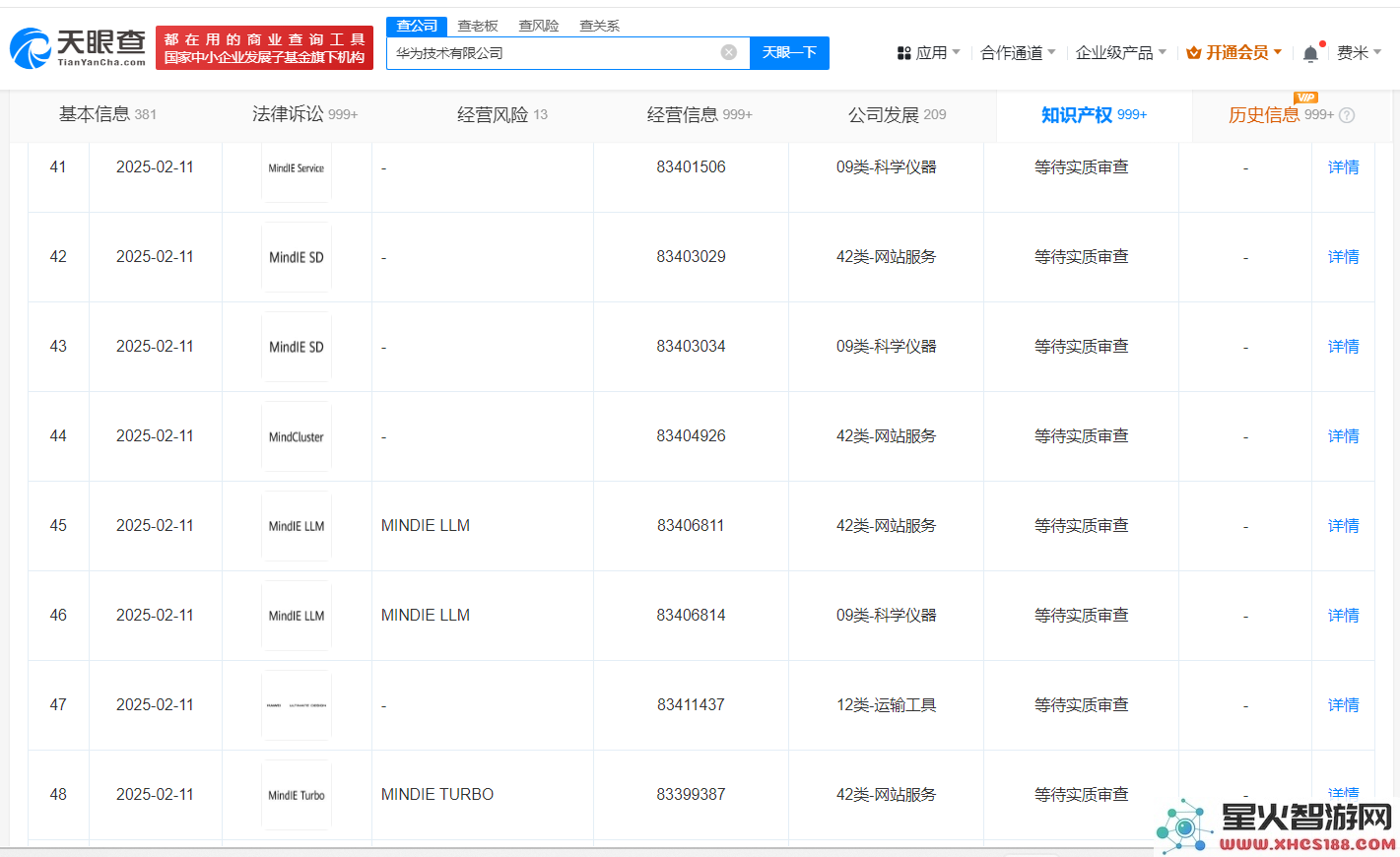Click the VIP crown icon
Screen dimensions: 1400x857
click(1193, 53)
